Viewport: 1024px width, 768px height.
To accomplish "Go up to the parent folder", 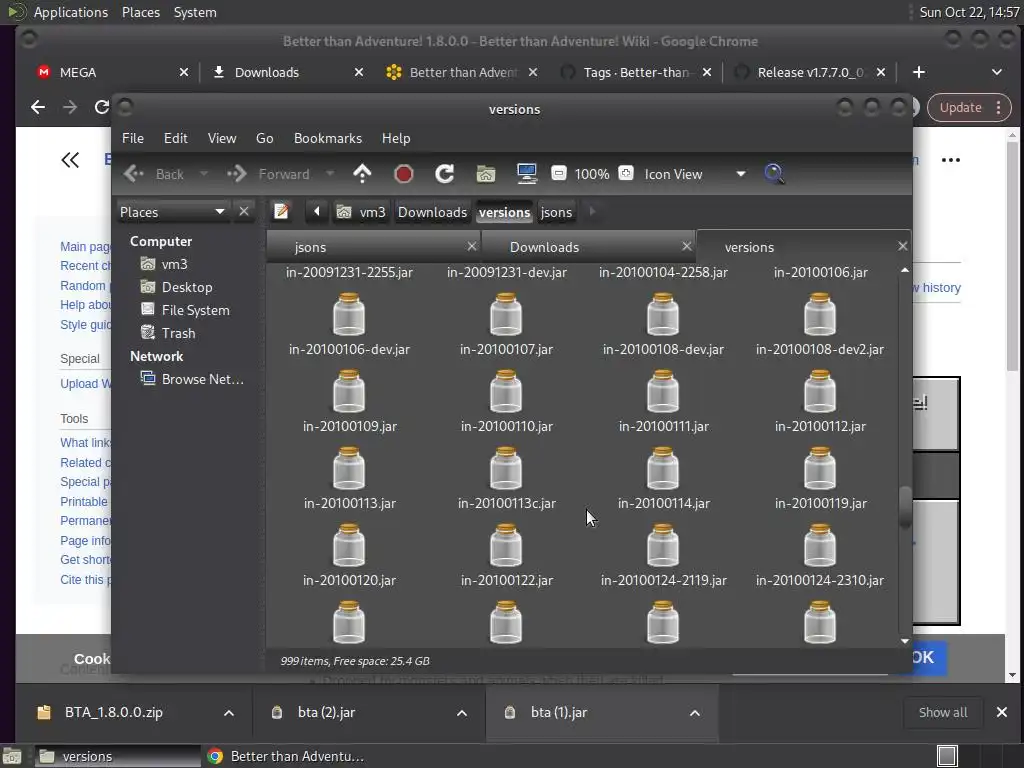I will pyautogui.click(x=362, y=174).
